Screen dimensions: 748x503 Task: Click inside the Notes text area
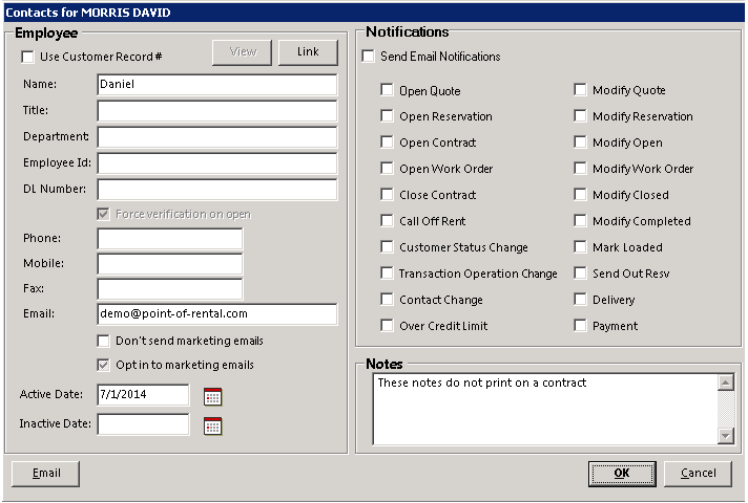545,409
